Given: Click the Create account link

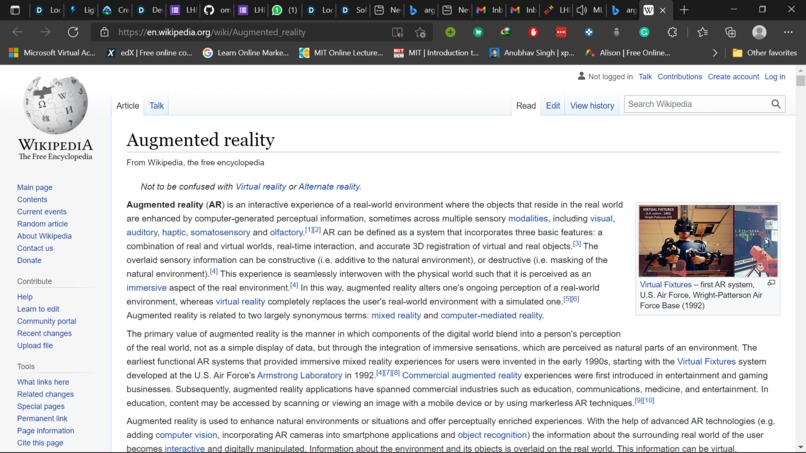Looking at the screenshot, I should click(x=733, y=77).
